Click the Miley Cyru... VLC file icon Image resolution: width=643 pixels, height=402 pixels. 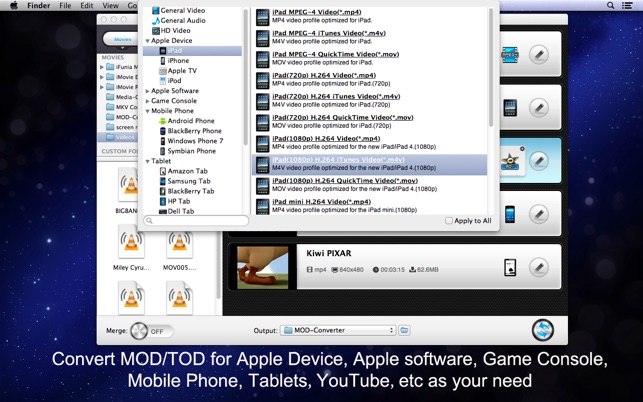pyautogui.click(x=131, y=242)
